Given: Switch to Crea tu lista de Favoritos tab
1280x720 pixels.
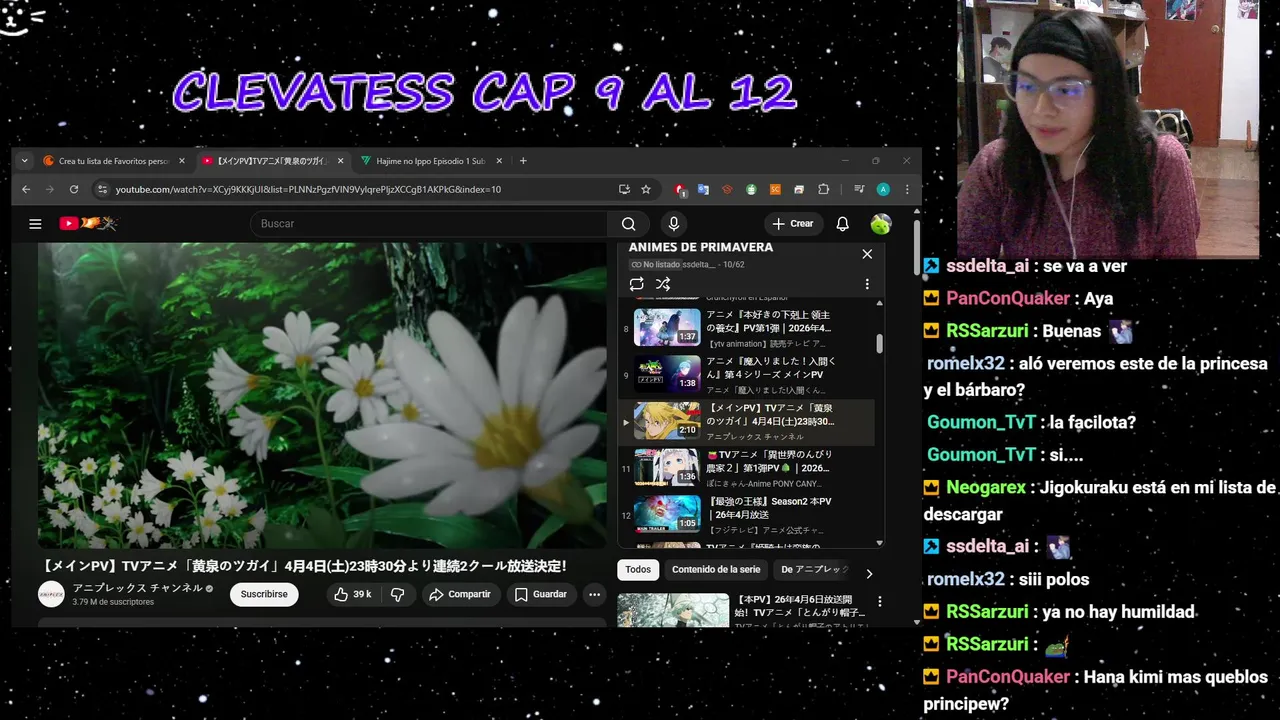Looking at the screenshot, I should coord(112,161).
